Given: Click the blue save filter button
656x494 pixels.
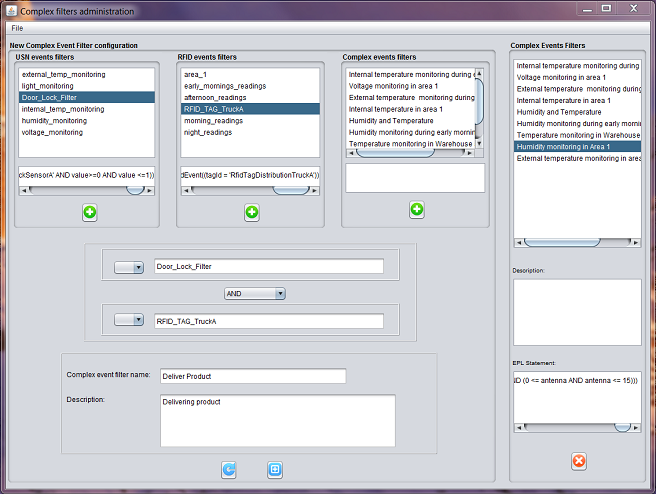Looking at the screenshot, I should point(275,470).
